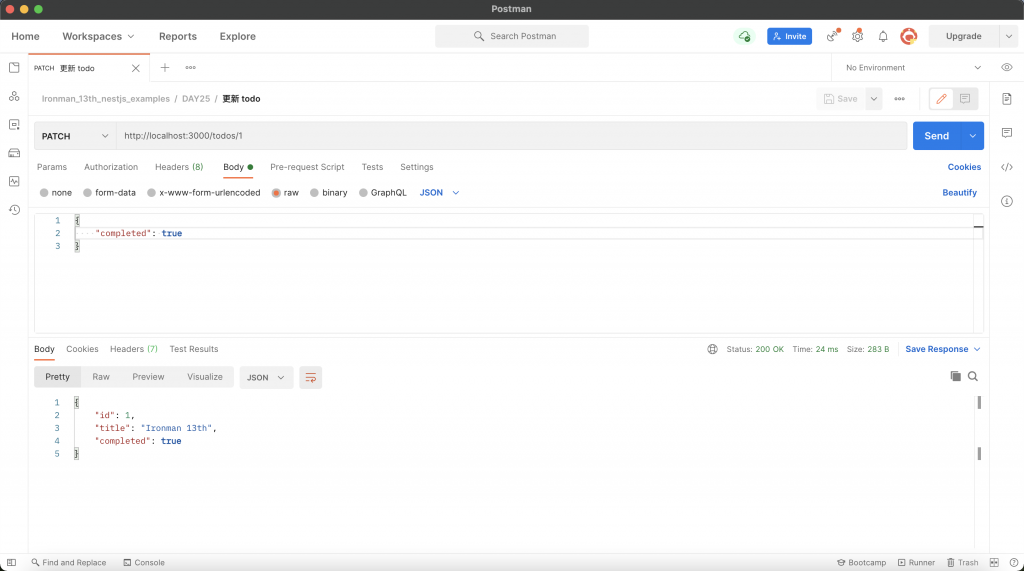
Task: Open the code snippet panel icon
Action: tap(1006, 167)
